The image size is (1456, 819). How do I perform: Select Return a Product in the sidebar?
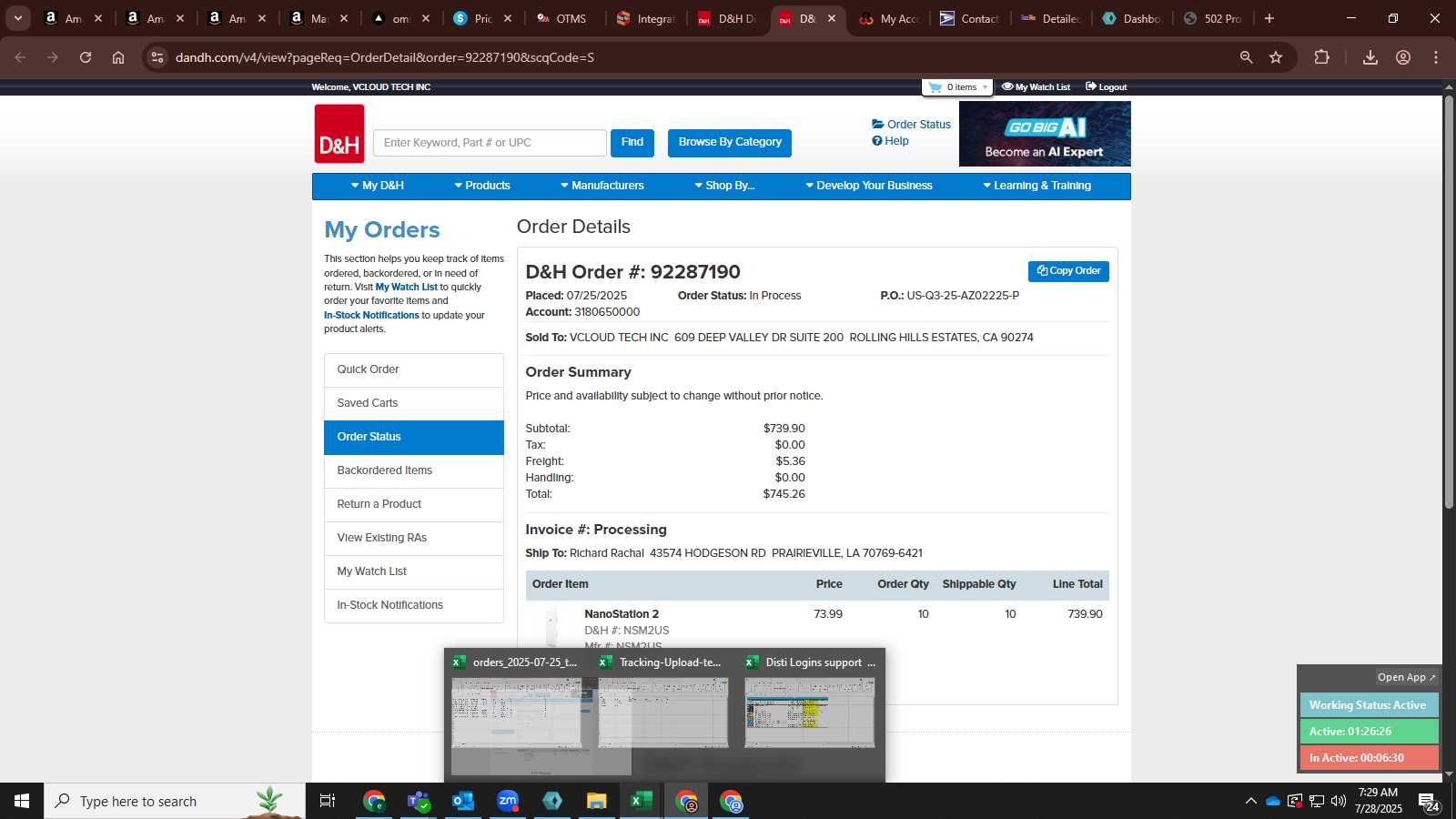[x=414, y=504]
